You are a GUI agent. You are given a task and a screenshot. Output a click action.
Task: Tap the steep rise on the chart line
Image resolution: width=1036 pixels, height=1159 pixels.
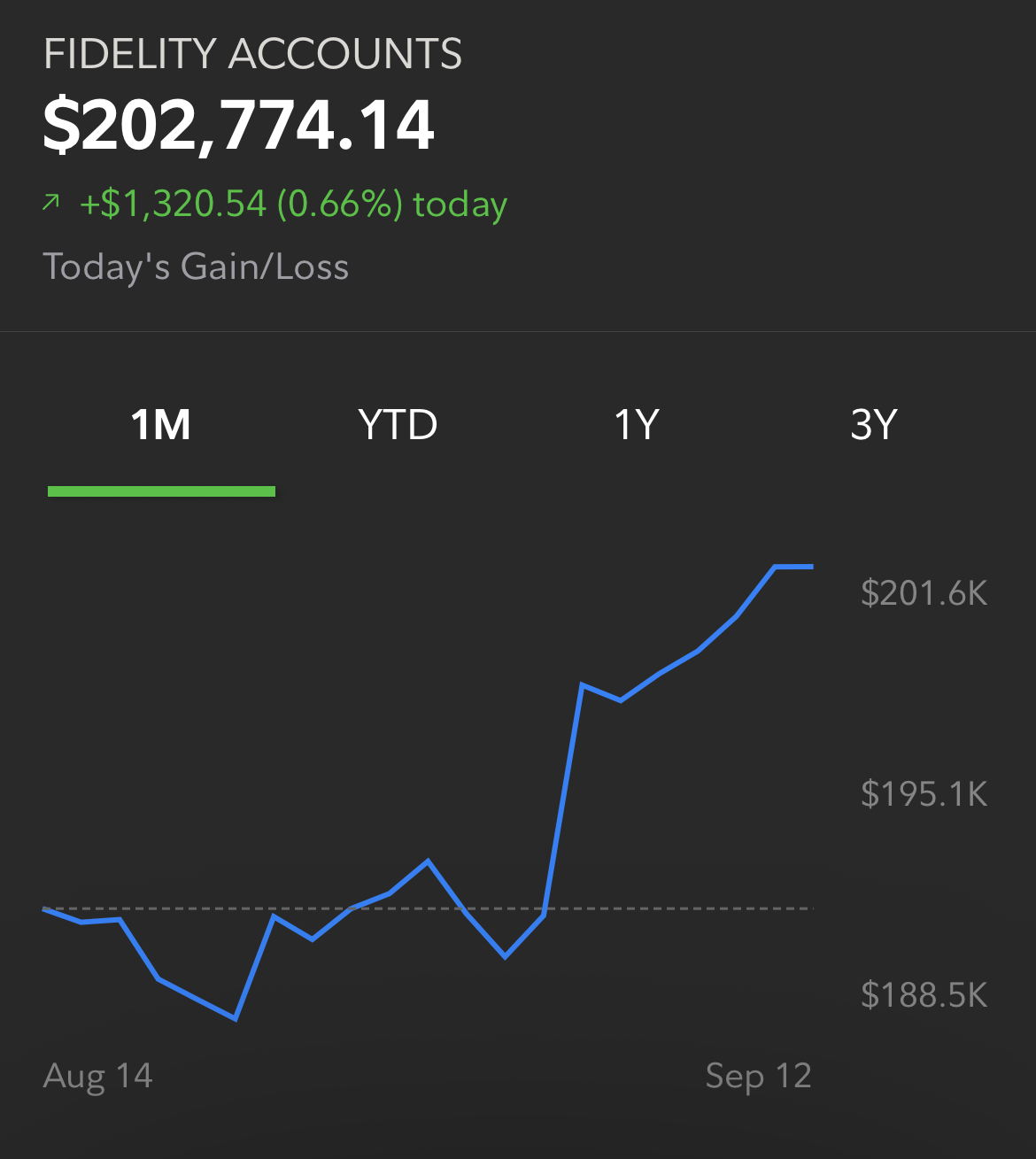tap(563, 800)
